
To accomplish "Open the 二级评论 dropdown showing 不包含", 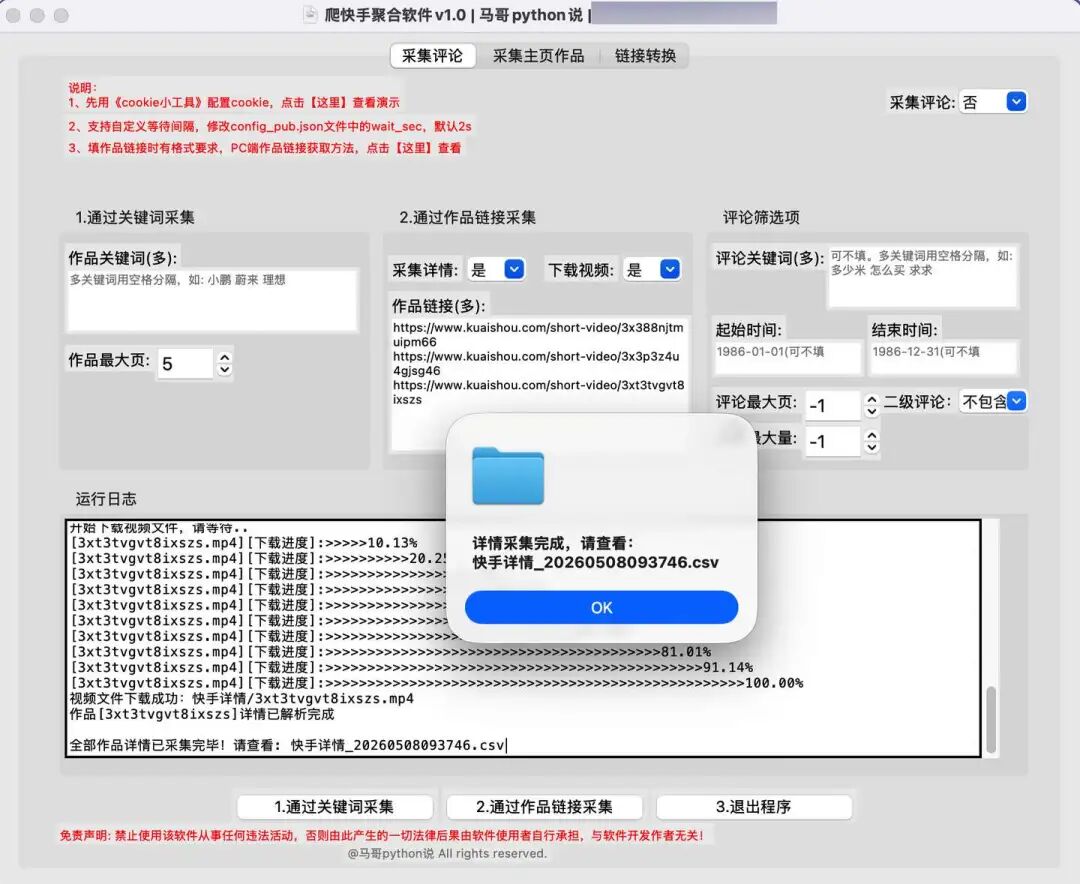I will 993,401.
